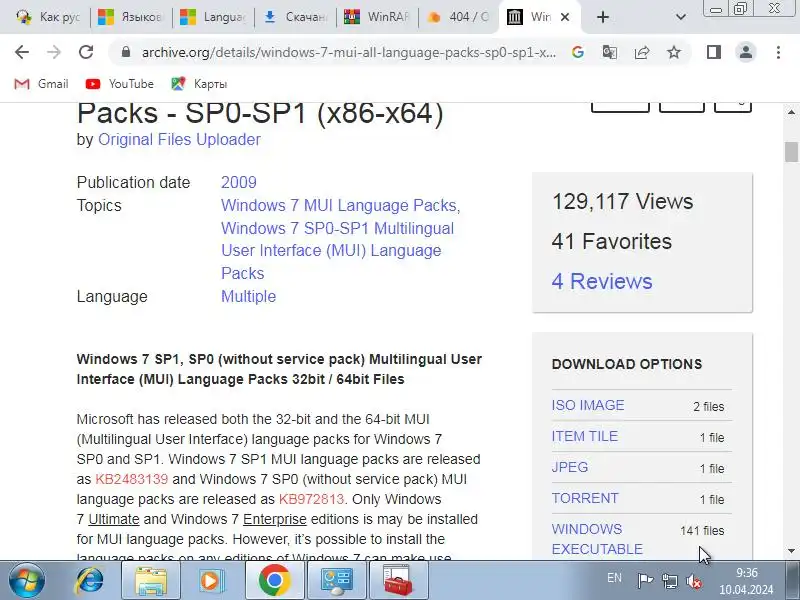Launch Internet Explorer from taskbar
Screen dimensions: 800x600
click(x=90, y=581)
